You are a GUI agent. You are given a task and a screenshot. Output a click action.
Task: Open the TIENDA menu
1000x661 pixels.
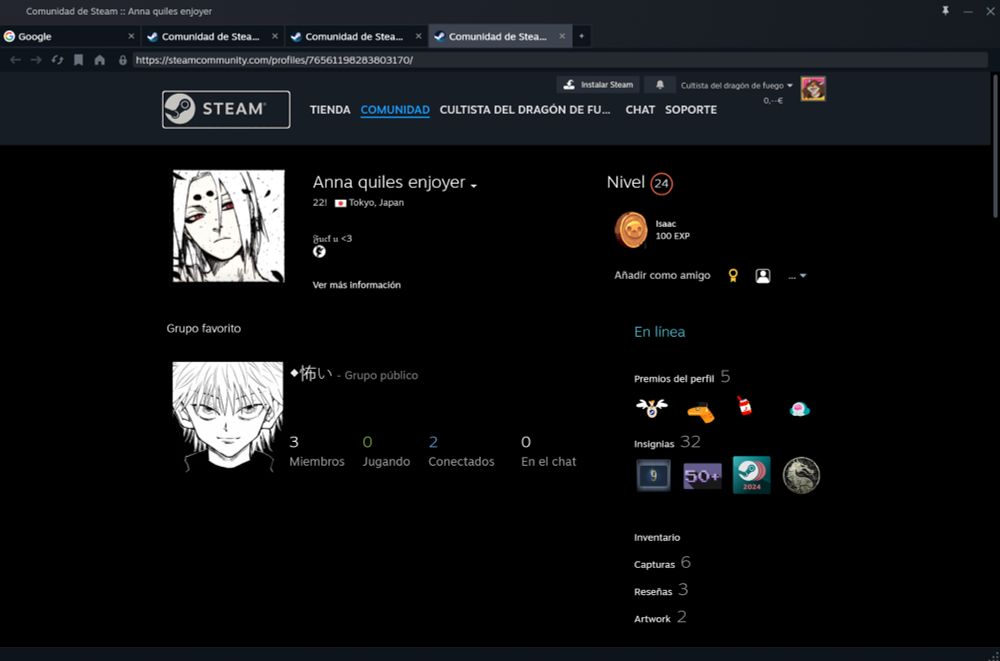click(330, 110)
